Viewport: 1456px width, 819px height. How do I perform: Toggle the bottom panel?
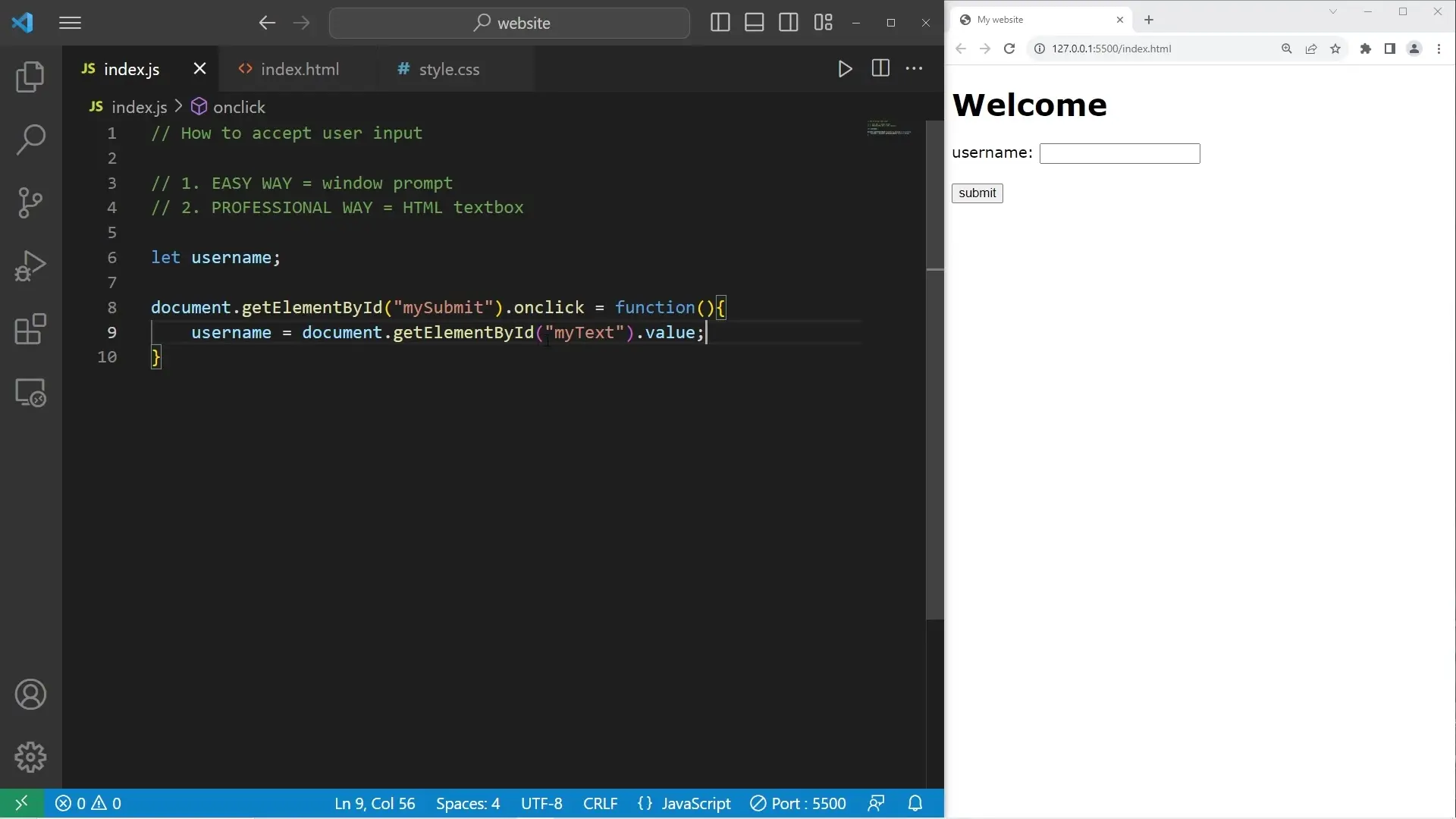click(754, 23)
